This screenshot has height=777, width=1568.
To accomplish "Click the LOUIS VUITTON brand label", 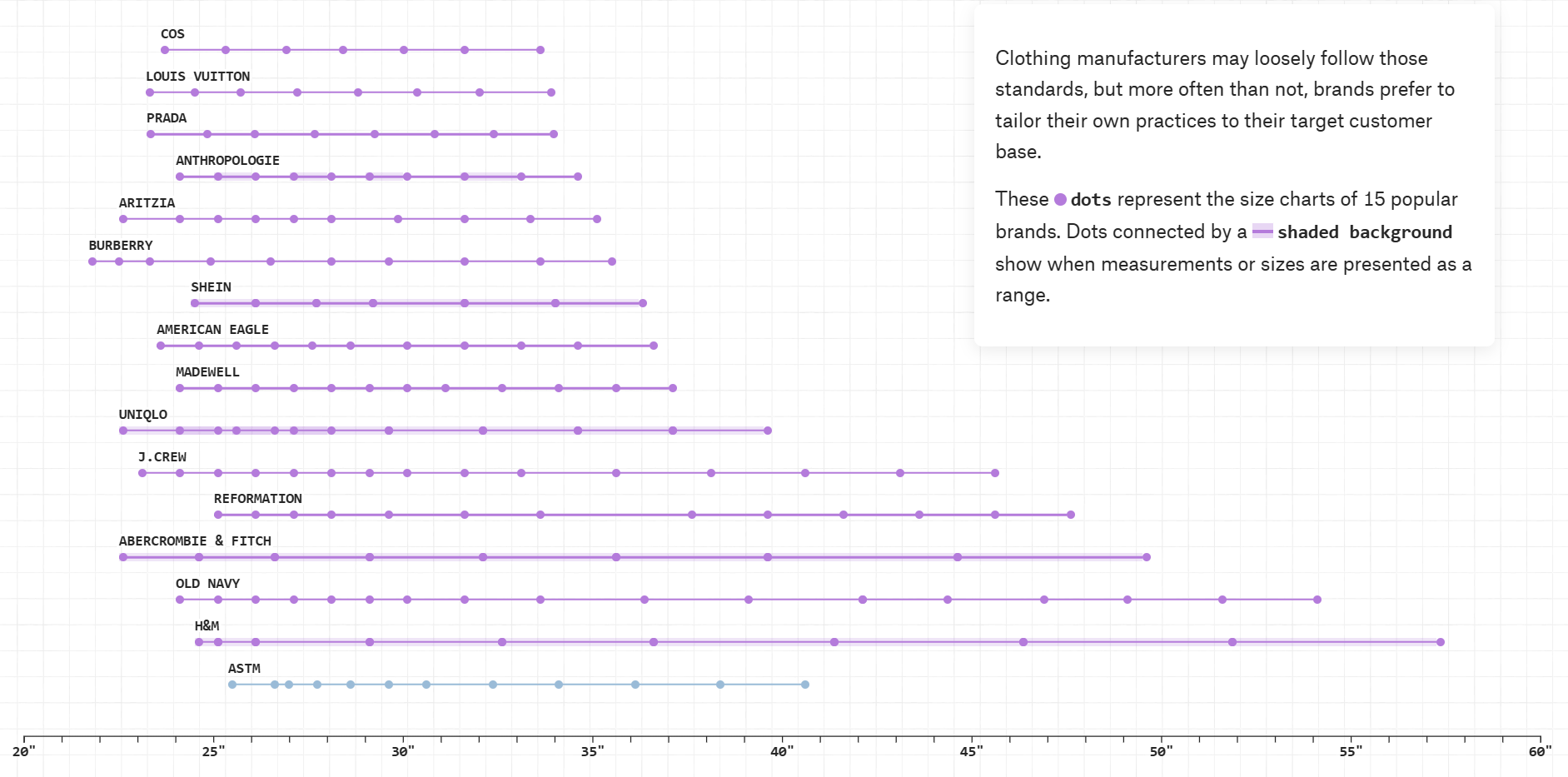I will tap(197, 77).
